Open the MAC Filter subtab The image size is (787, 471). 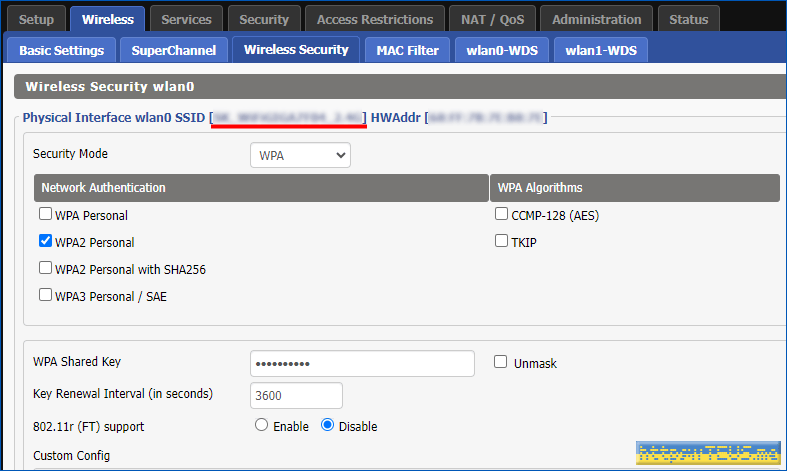point(407,50)
